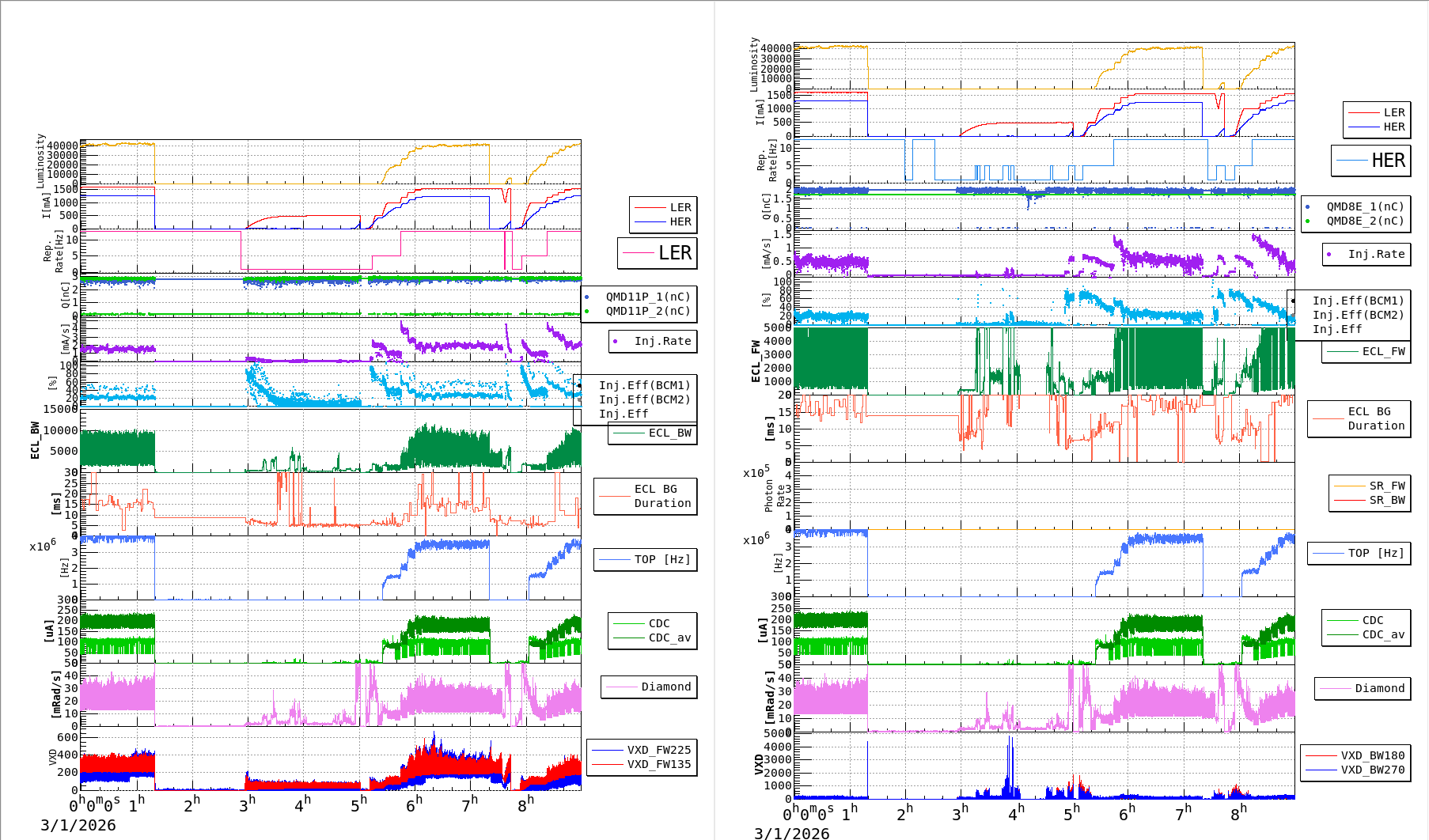Select the QMD8E_2(nC) legend entry

click(x=1364, y=221)
